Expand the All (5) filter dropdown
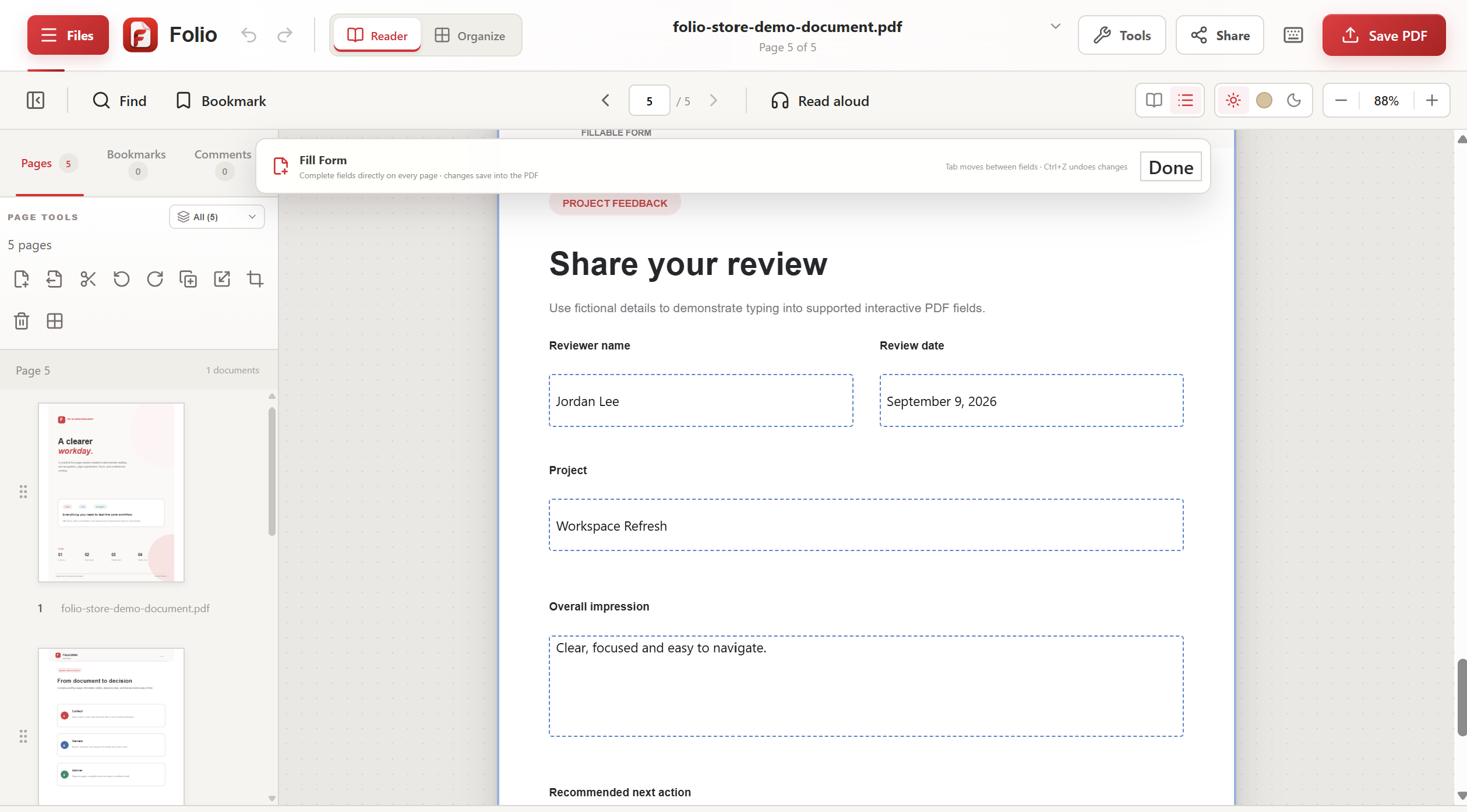This screenshot has height=812, width=1467. tap(217, 217)
